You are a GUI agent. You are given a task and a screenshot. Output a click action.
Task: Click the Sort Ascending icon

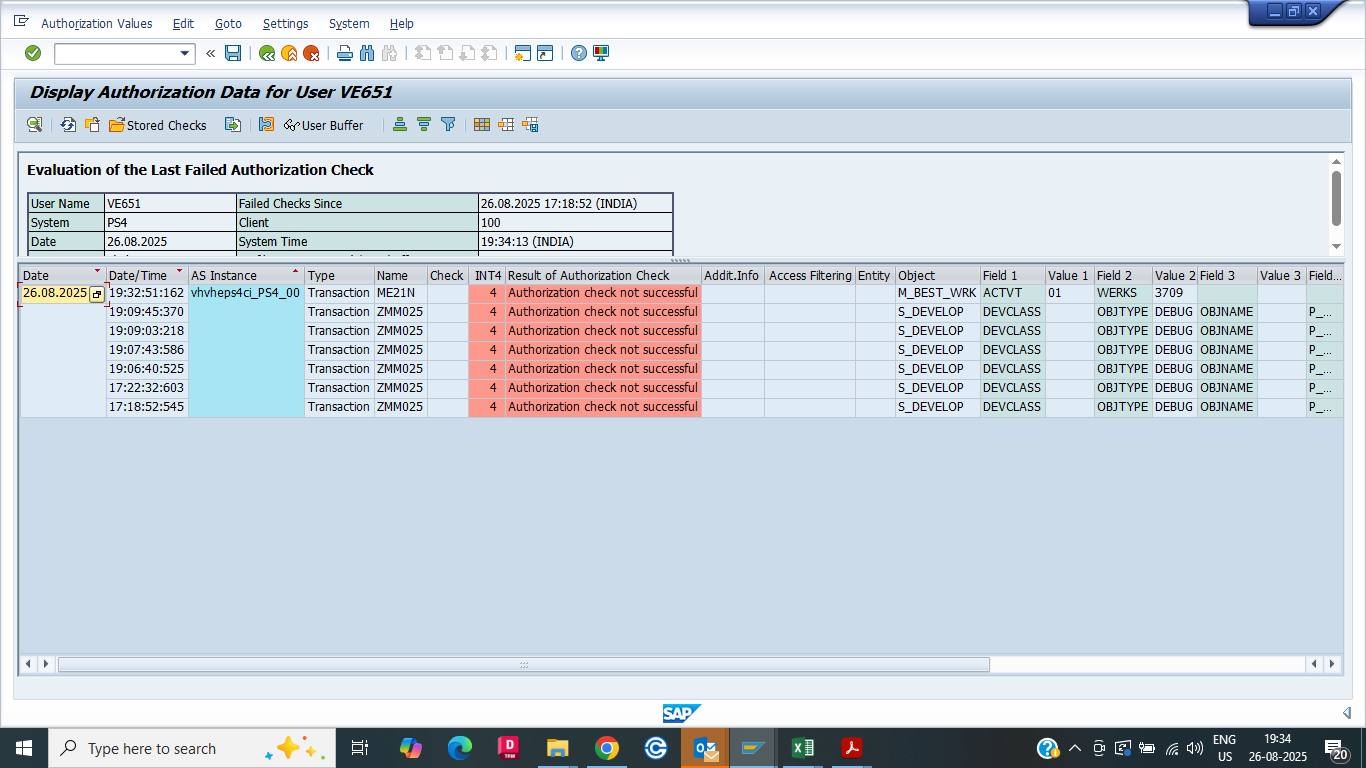(400, 125)
